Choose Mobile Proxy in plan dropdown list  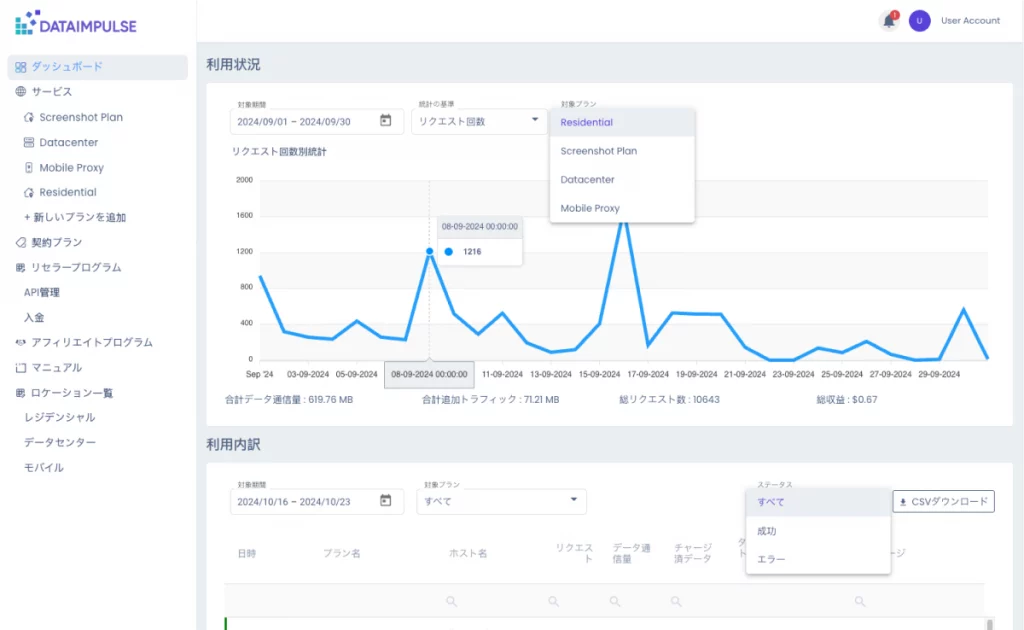(x=590, y=208)
